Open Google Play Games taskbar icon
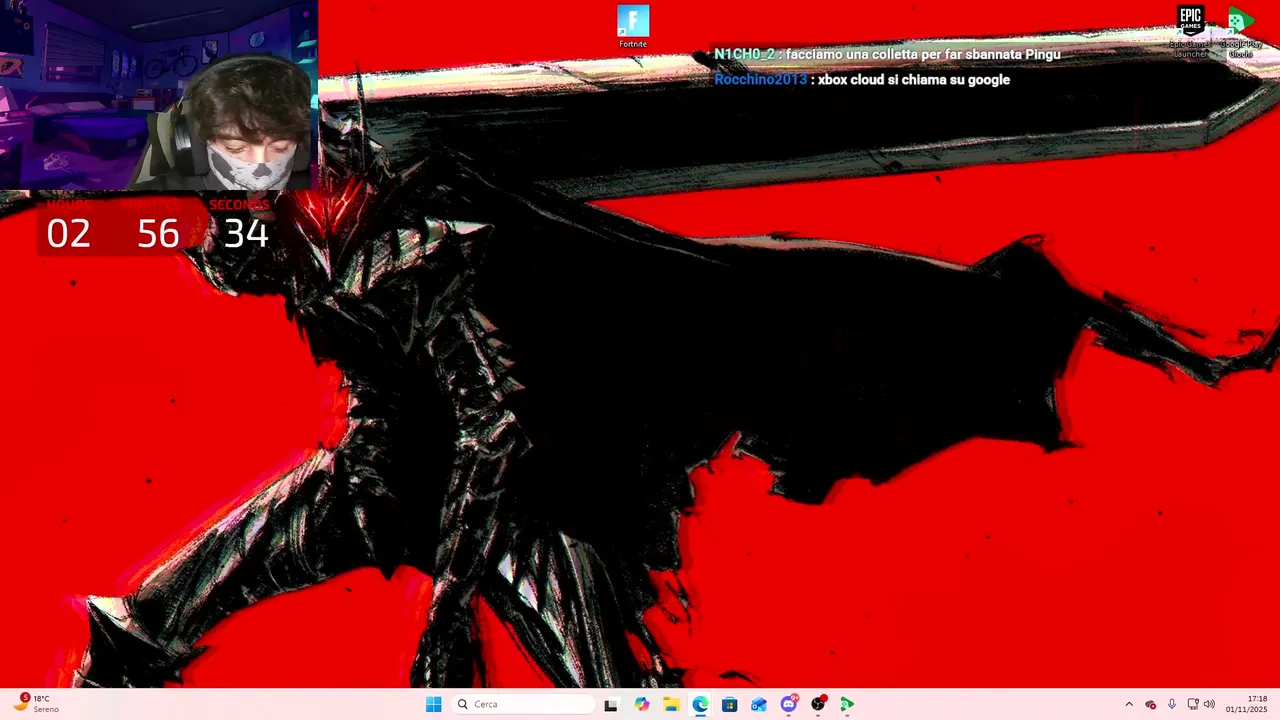The image size is (1280, 720). point(847,704)
